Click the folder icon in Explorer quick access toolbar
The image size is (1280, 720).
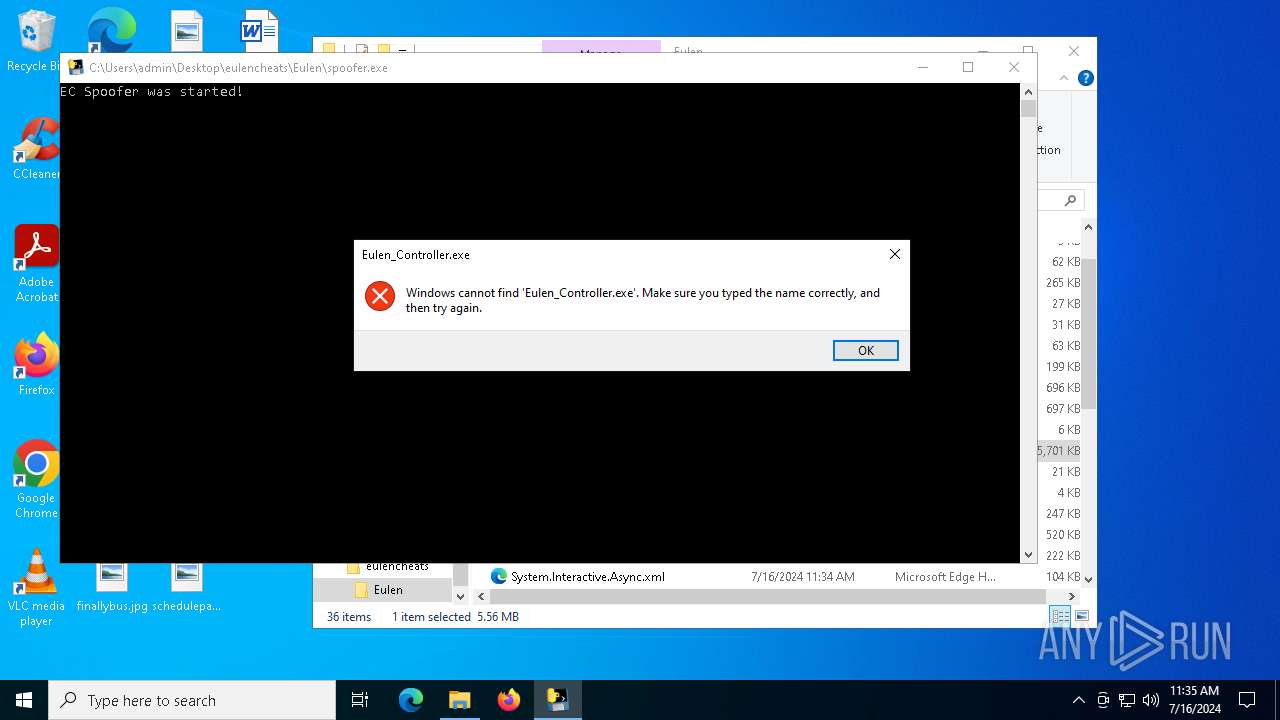(383, 47)
